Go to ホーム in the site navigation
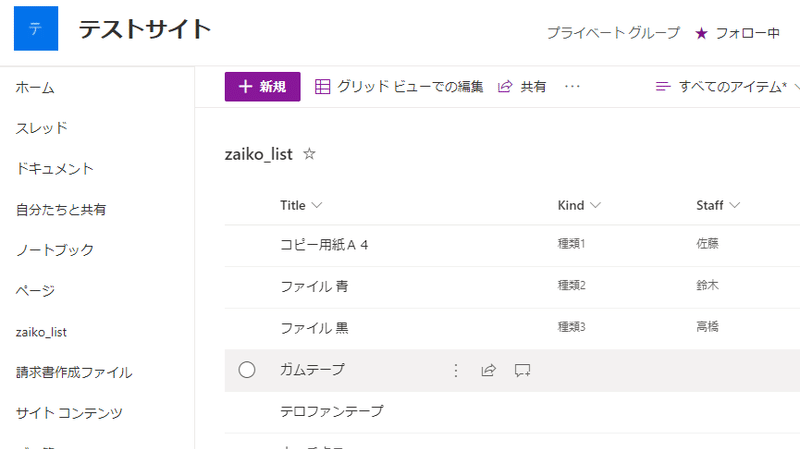The height and width of the screenshot is (449, 800). [x=35, y=88]
